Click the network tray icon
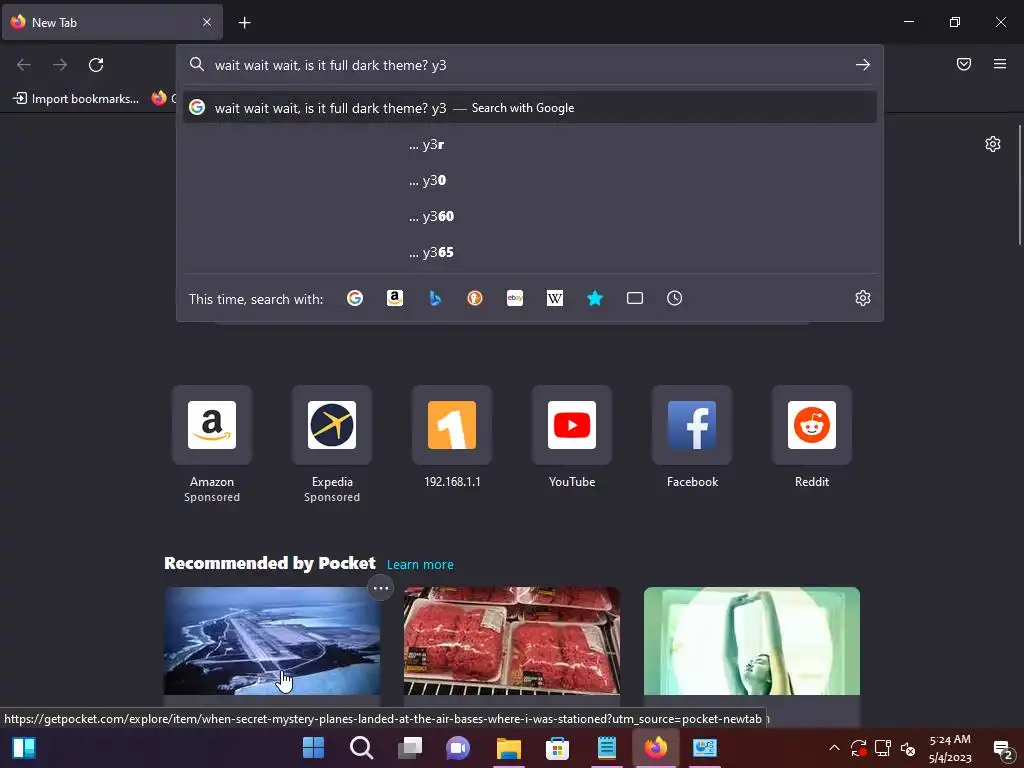Image resolution: width=1024 pixels, height=768 pixels. coord(883,748)
